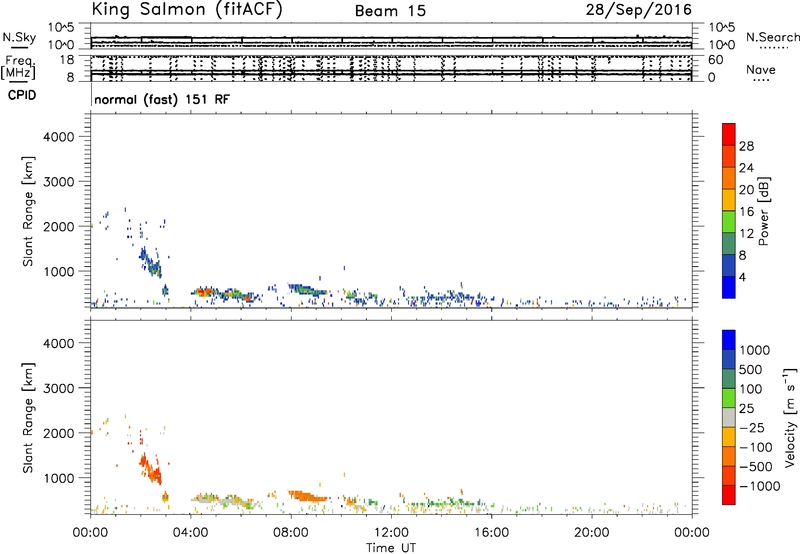
Task: Click the 60 tick beside the Nave axis
Action: coord(716,60)
